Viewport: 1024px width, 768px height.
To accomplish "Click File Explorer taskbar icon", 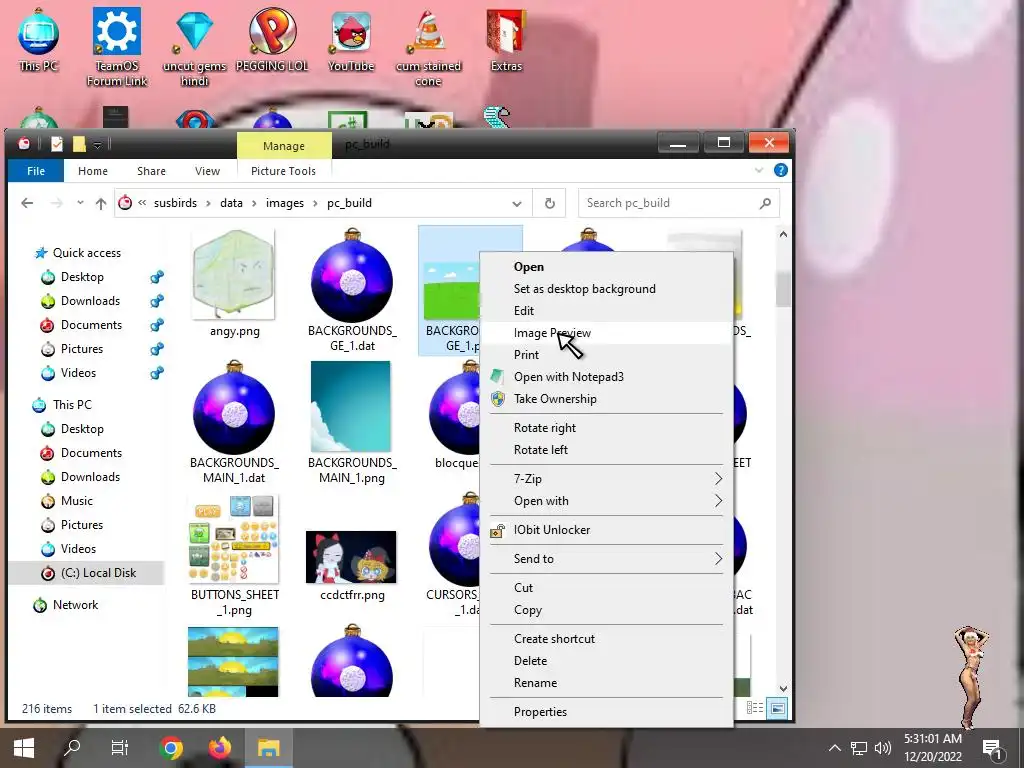I will coord(268,748).
